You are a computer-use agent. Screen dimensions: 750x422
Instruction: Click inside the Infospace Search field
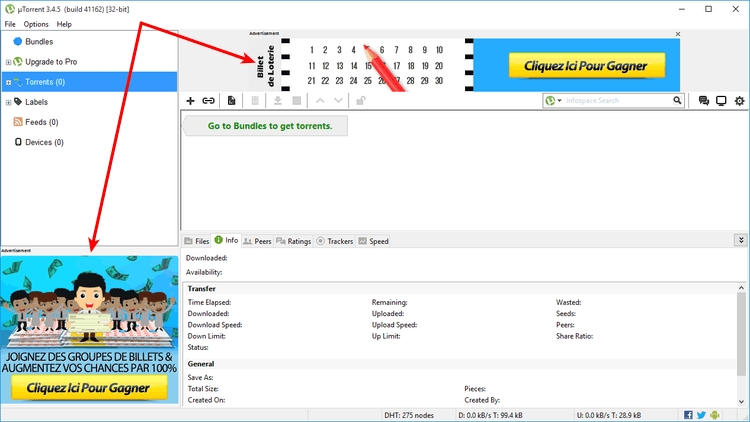(x=620, y=101)
